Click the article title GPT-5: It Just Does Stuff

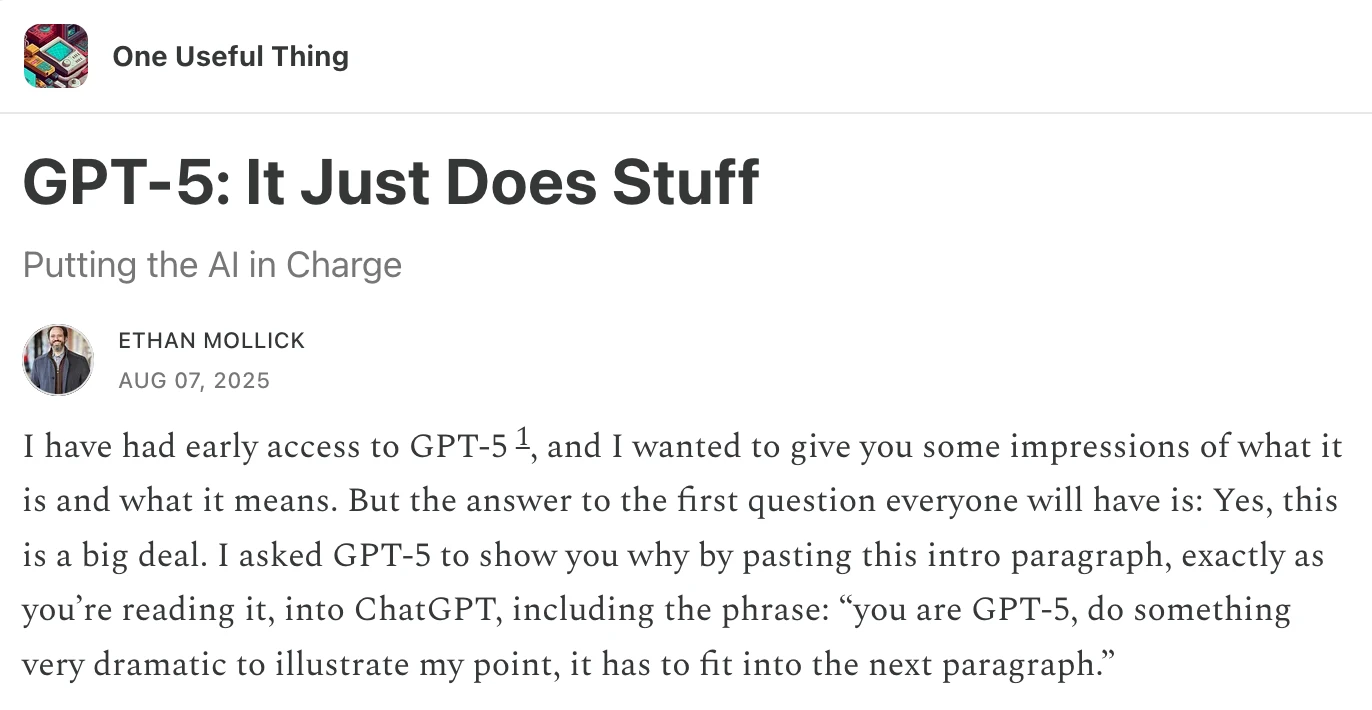click(x=390, y=183)
